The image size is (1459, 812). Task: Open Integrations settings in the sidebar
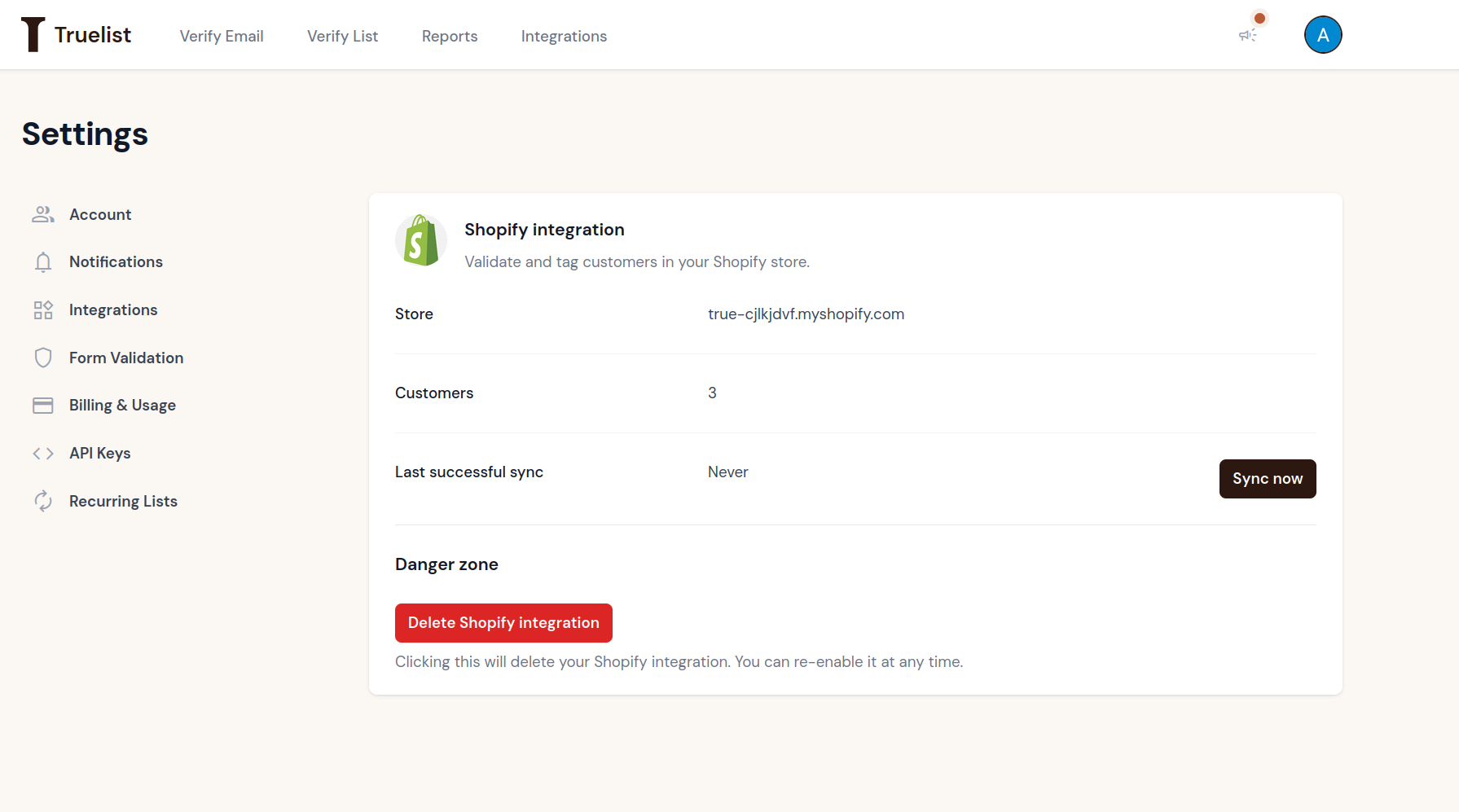(x=113, y=309)
